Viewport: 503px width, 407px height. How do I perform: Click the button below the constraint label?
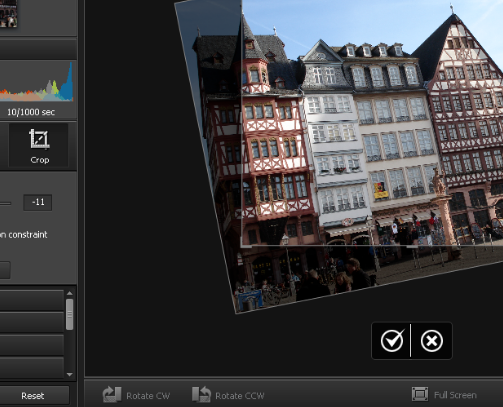coord(5,270)
